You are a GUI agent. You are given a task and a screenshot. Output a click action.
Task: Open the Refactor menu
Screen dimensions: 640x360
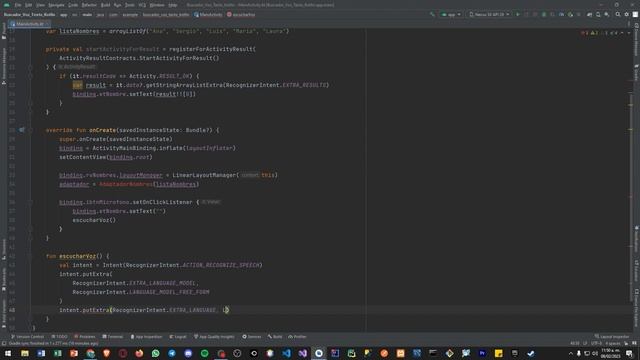(89, 5)
